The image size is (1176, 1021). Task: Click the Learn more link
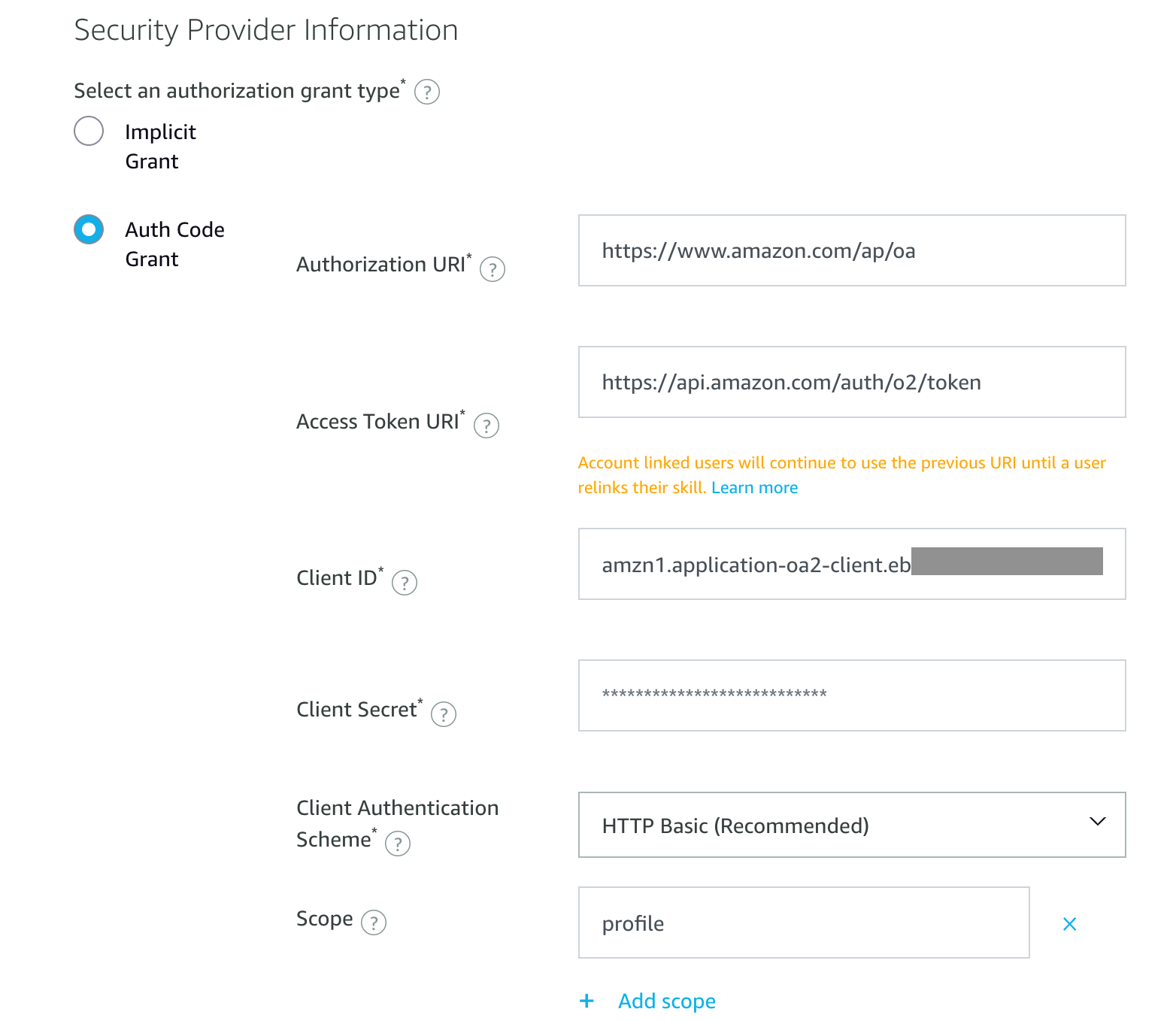pyautogui.click(x=754, y=487)
